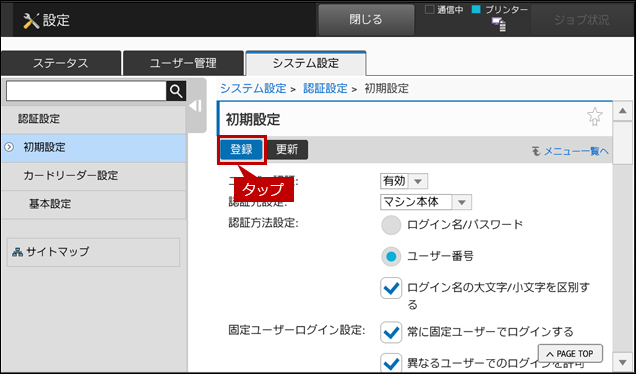Toggle ログイン名の大文字/小文字を区別する checkbox
The height and width of the screenshot is (374, 636).
click(x=391, y=288)
